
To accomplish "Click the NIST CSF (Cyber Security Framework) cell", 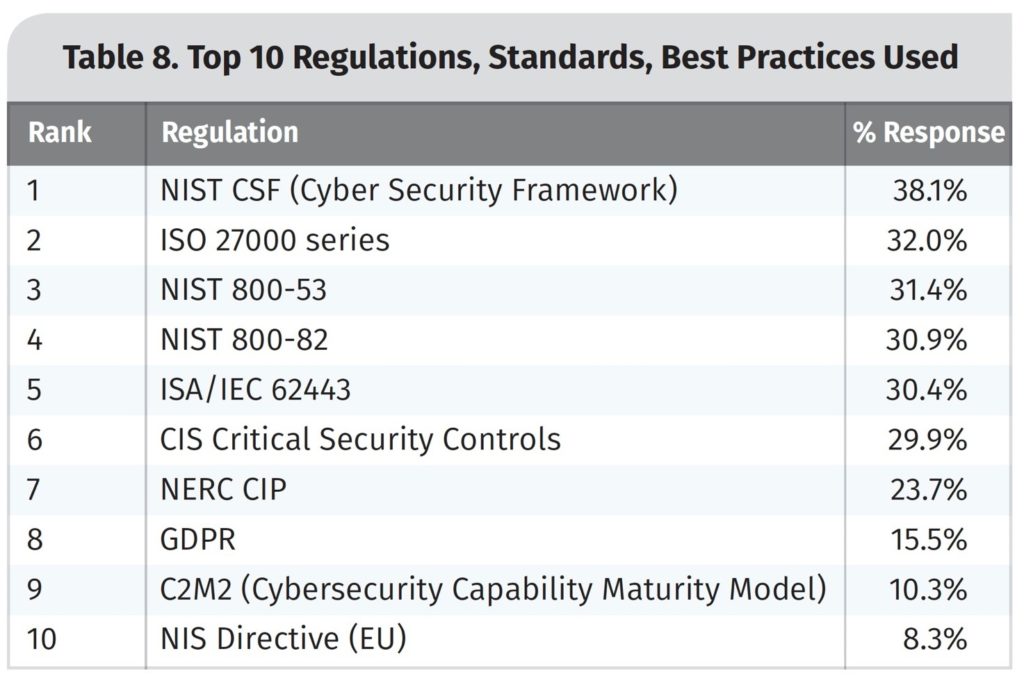I will pos(419,191).
